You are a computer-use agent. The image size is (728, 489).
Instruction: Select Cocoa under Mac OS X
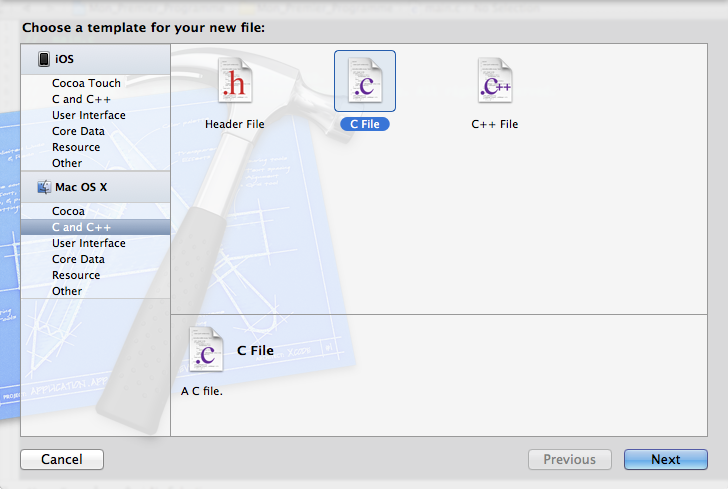pos(68,211)
